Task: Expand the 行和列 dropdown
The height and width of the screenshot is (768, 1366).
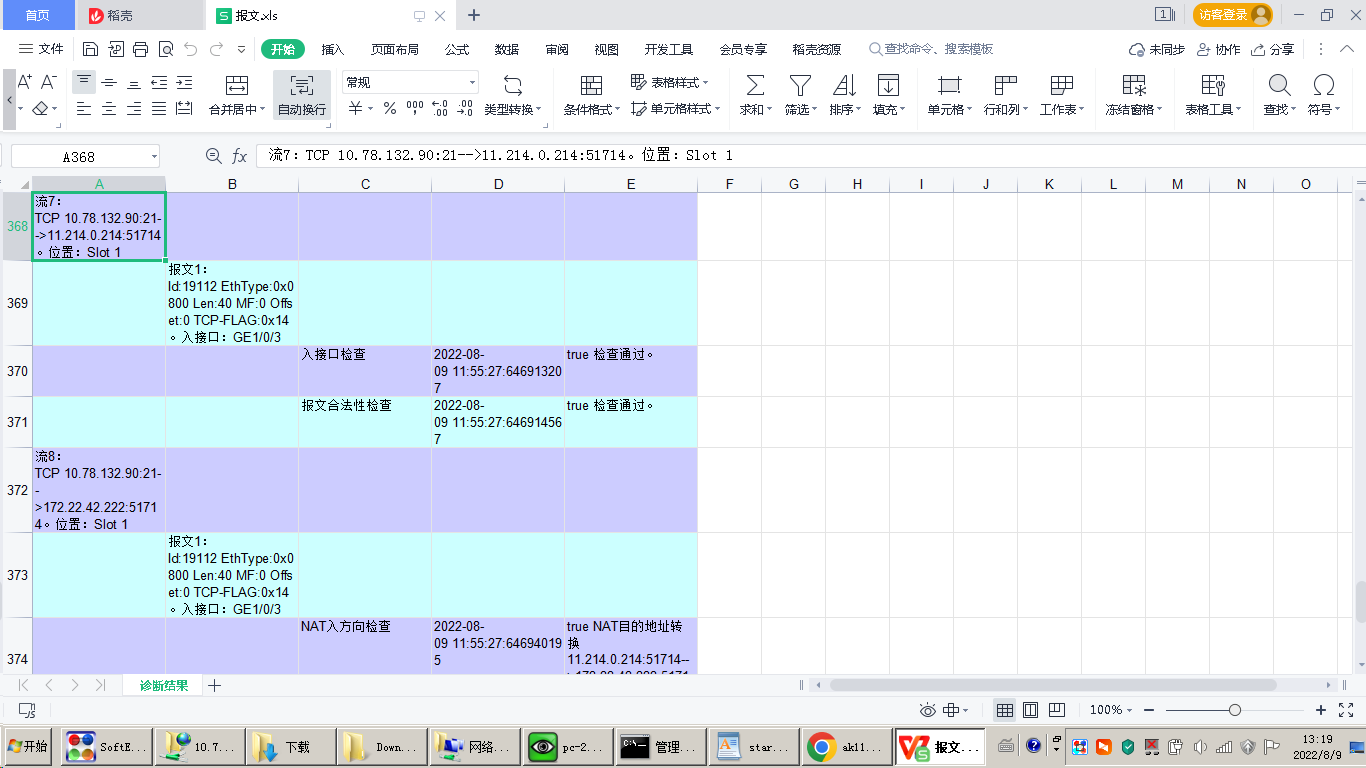Action: 1023,109
